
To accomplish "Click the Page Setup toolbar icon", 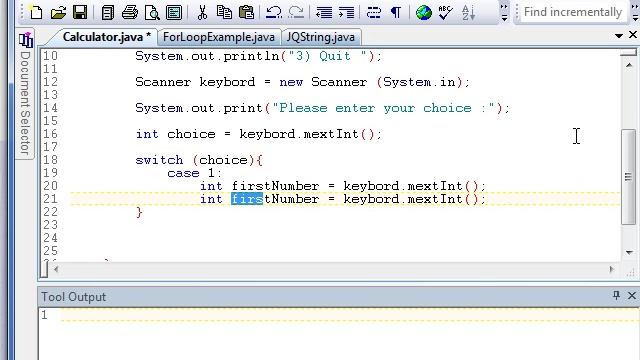I will pos(174,13).
